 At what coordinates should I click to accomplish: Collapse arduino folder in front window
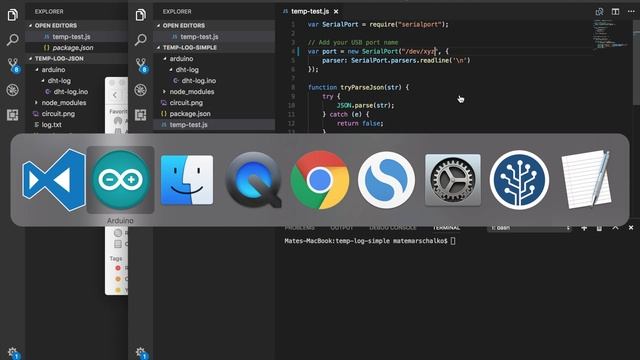tap(165, 58)
